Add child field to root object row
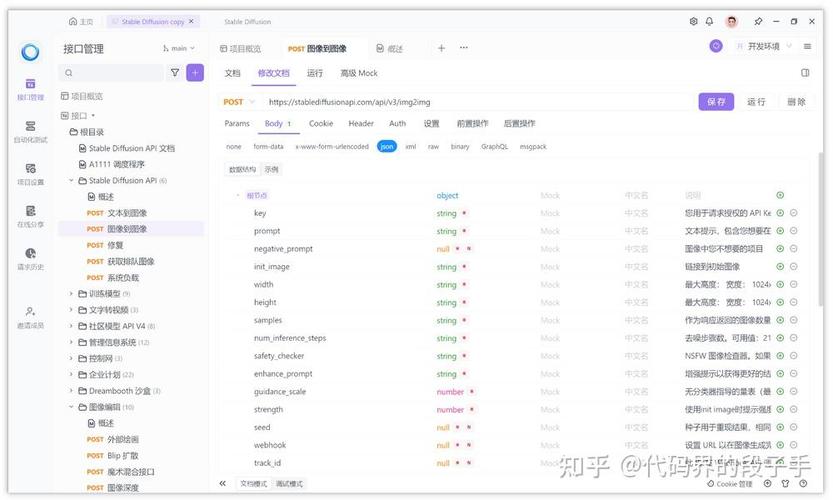Image resolution: width=833 pixels, height=500 pixels. pyautogui.click(x=780, y=195)
